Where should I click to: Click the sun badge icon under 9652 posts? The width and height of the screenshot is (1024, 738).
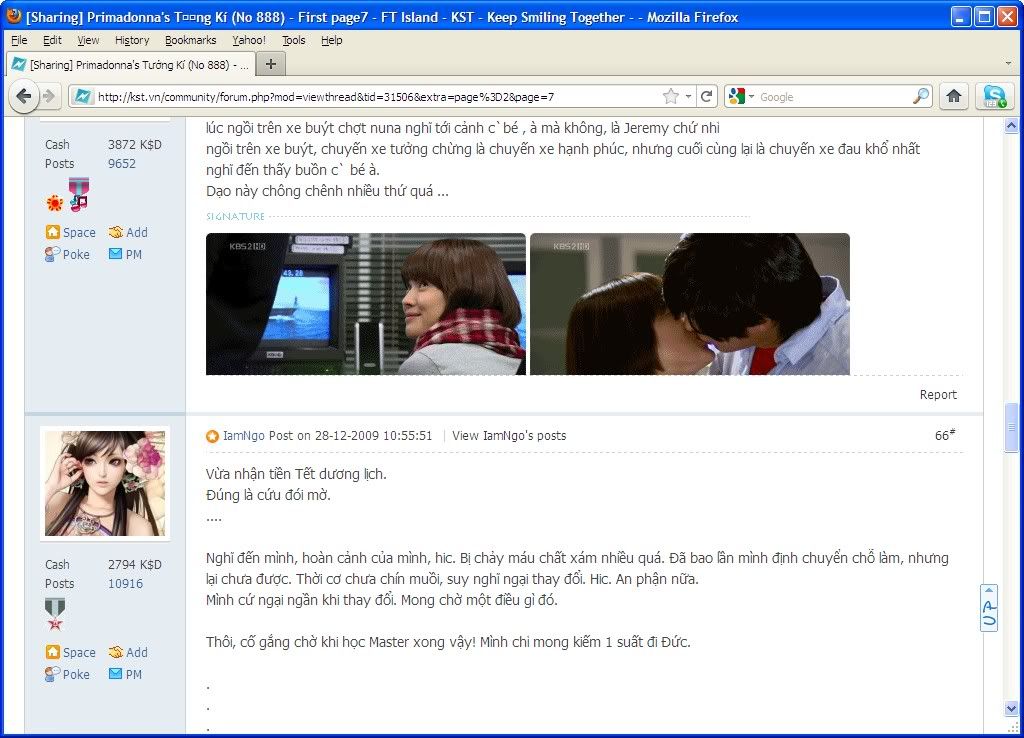[x=55, y=202]
